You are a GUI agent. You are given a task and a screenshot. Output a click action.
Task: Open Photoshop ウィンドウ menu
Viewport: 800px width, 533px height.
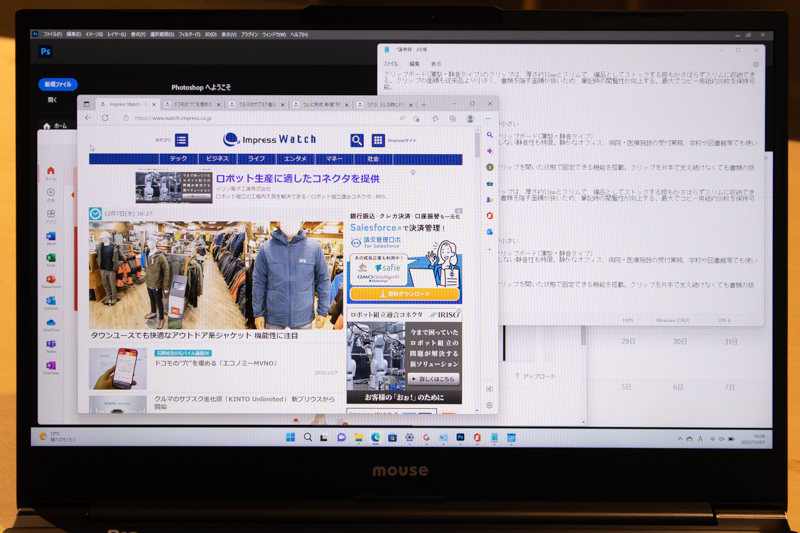[x=274, y=35]
